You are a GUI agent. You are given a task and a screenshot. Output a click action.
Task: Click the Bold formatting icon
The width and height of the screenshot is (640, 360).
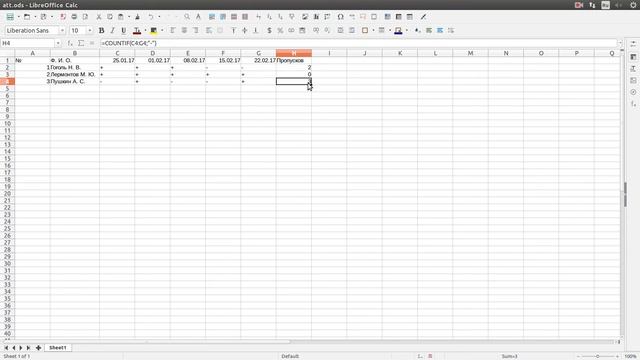pyautogui.click(x=101, y=30)
